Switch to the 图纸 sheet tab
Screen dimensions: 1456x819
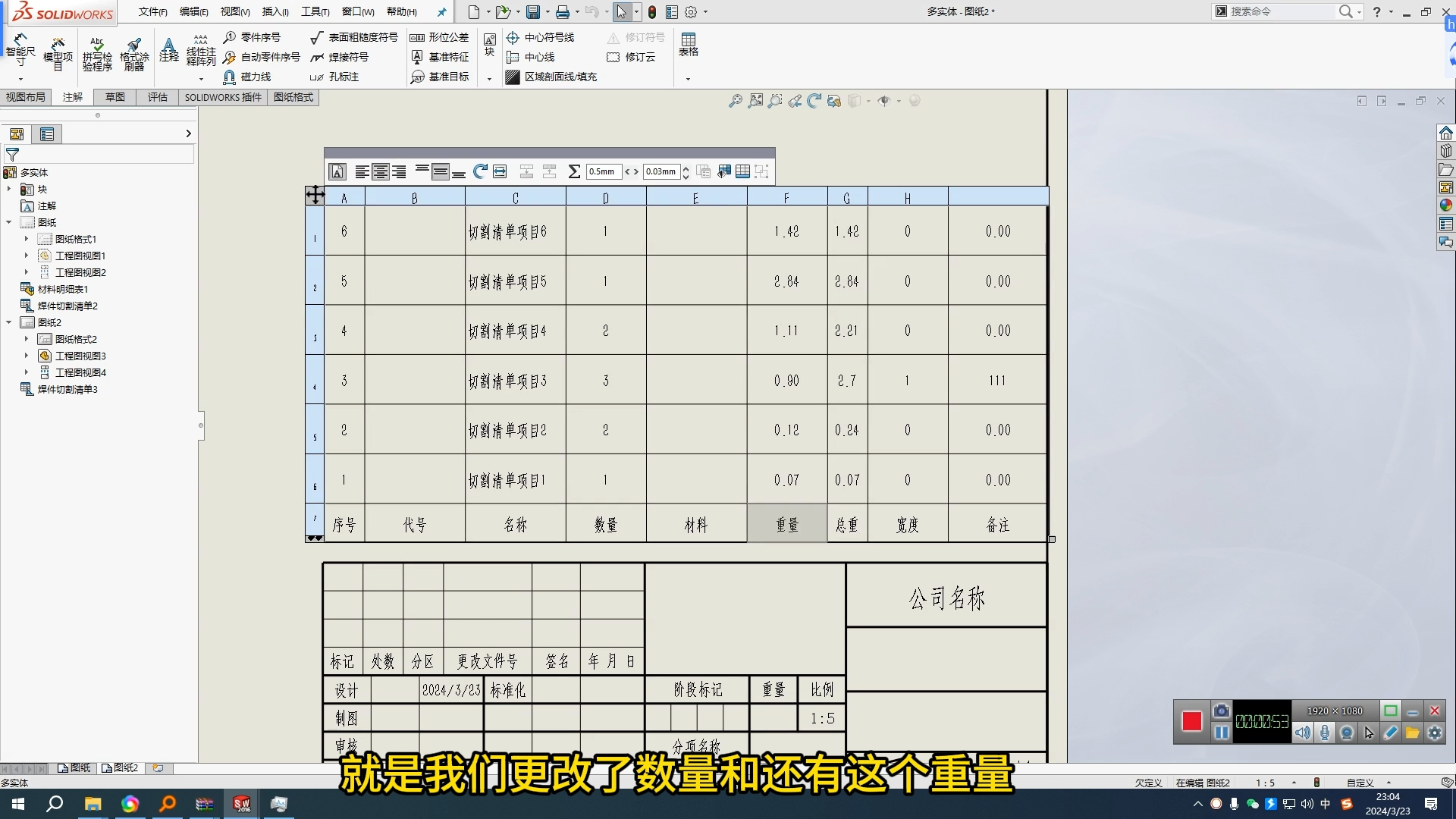pos(74,768)
